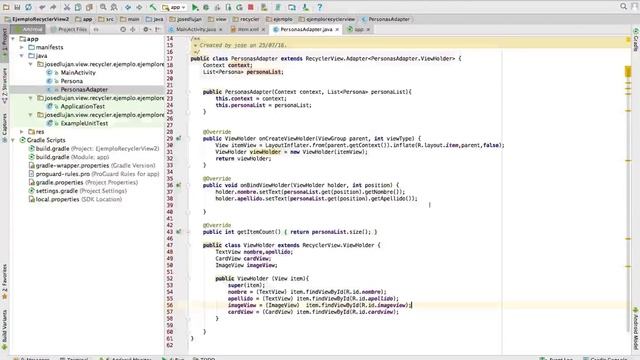
Task: Click the Cut scissors icon
Action: (x=67, y=7)
